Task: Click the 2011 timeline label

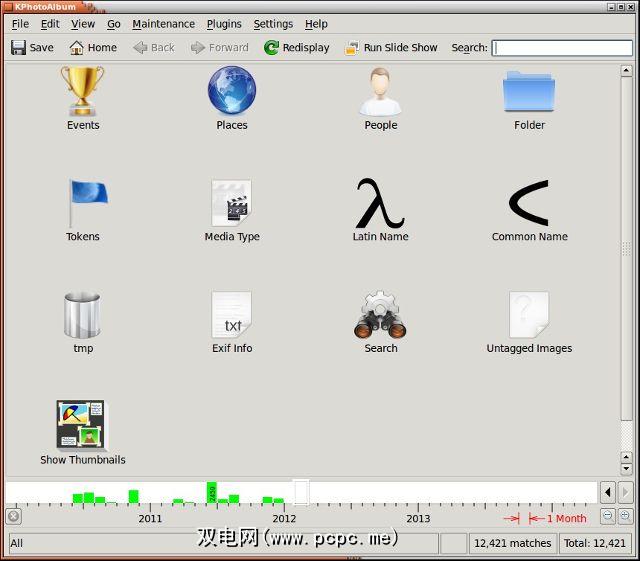Action: [150, 519]
